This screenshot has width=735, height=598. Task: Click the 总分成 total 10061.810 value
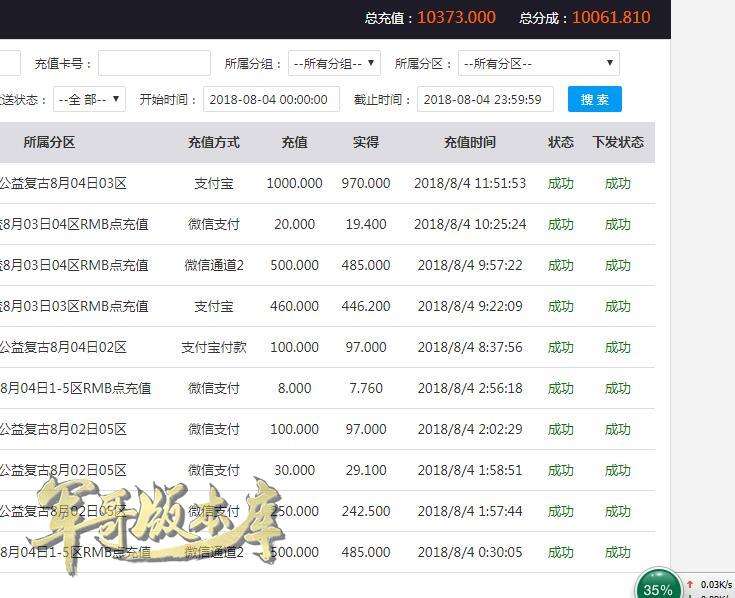611,17
